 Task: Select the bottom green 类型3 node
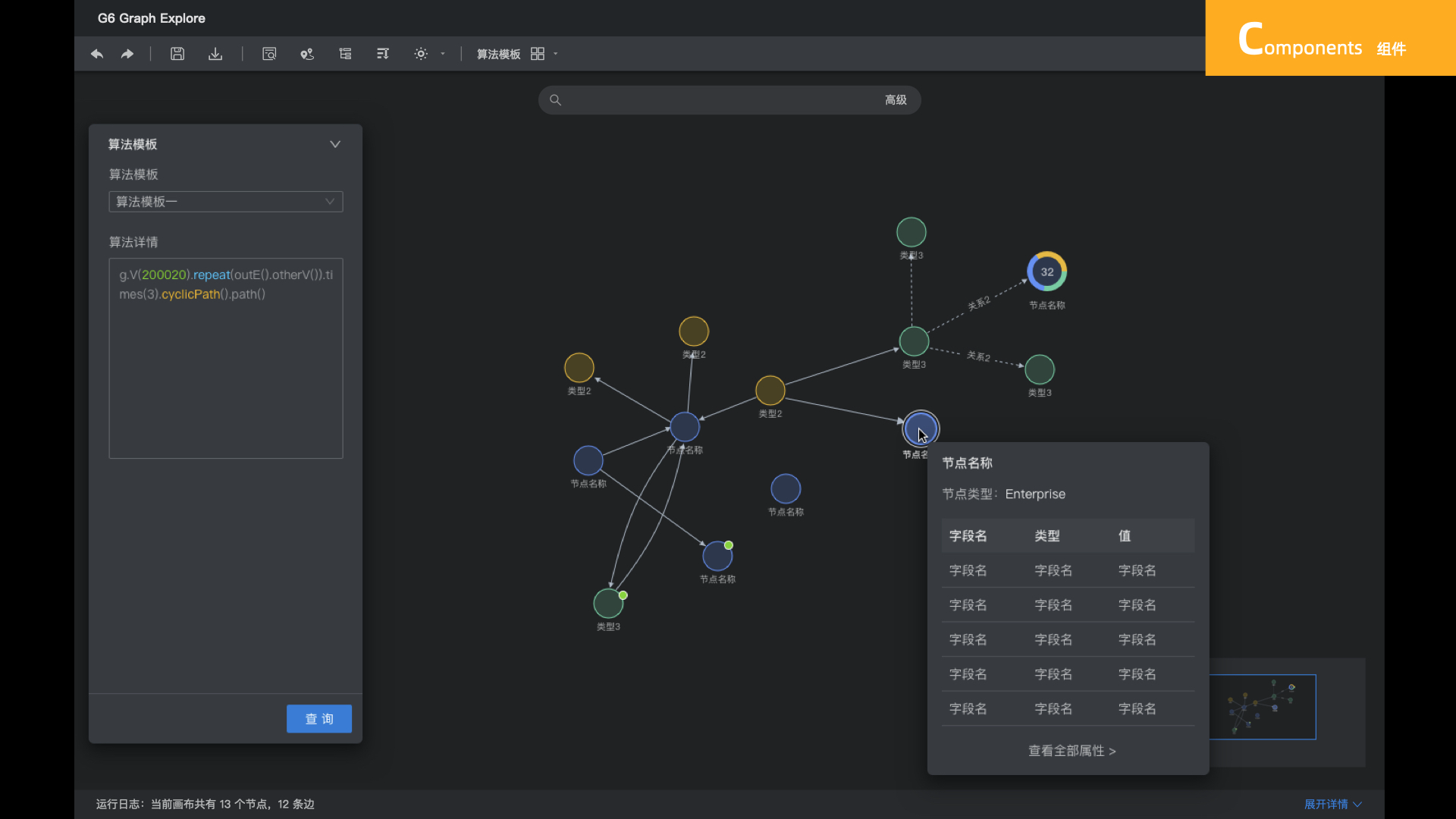(x=608, y=604)
